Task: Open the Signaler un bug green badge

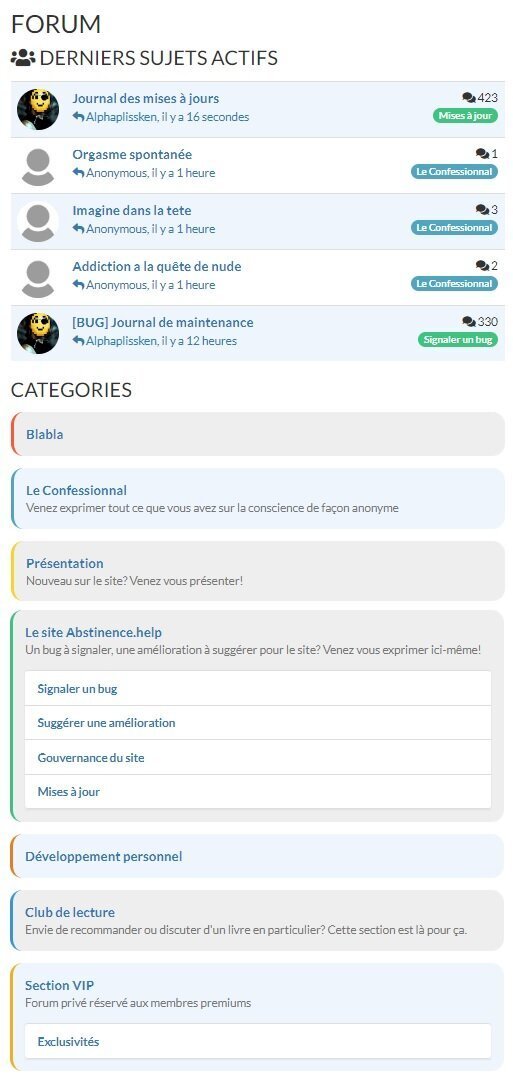Action: [458, 340]
